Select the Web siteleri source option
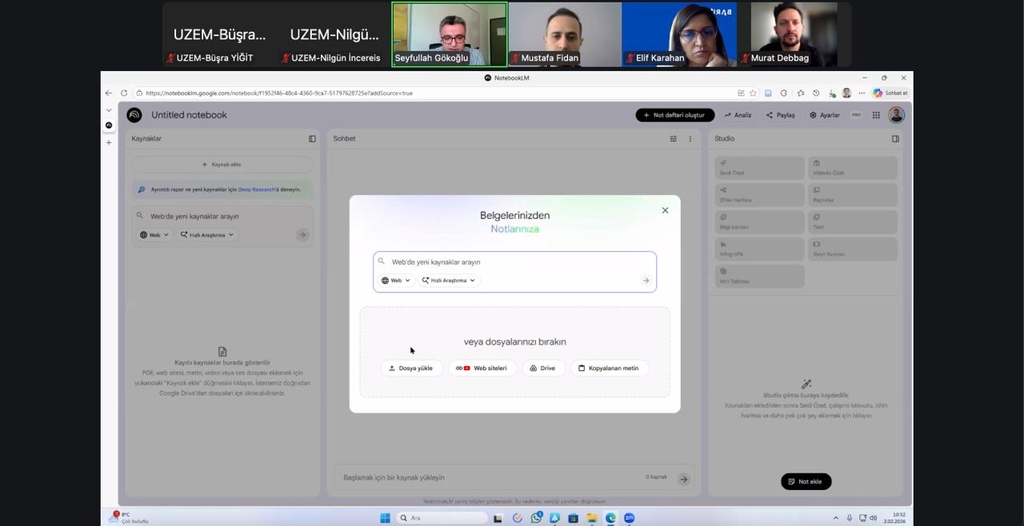Image resolution: width=1024 pixels, height=526 pixels. click(482, 368)
